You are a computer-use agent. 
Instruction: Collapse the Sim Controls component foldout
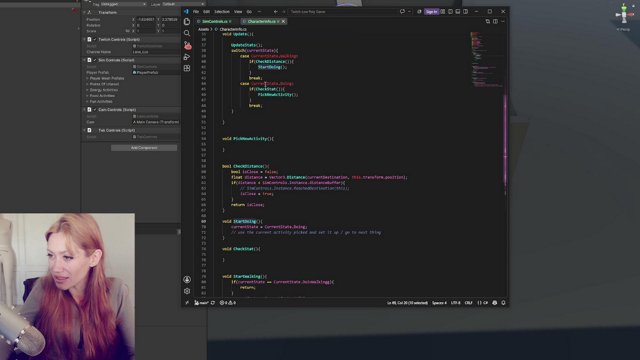pos(84,60)
